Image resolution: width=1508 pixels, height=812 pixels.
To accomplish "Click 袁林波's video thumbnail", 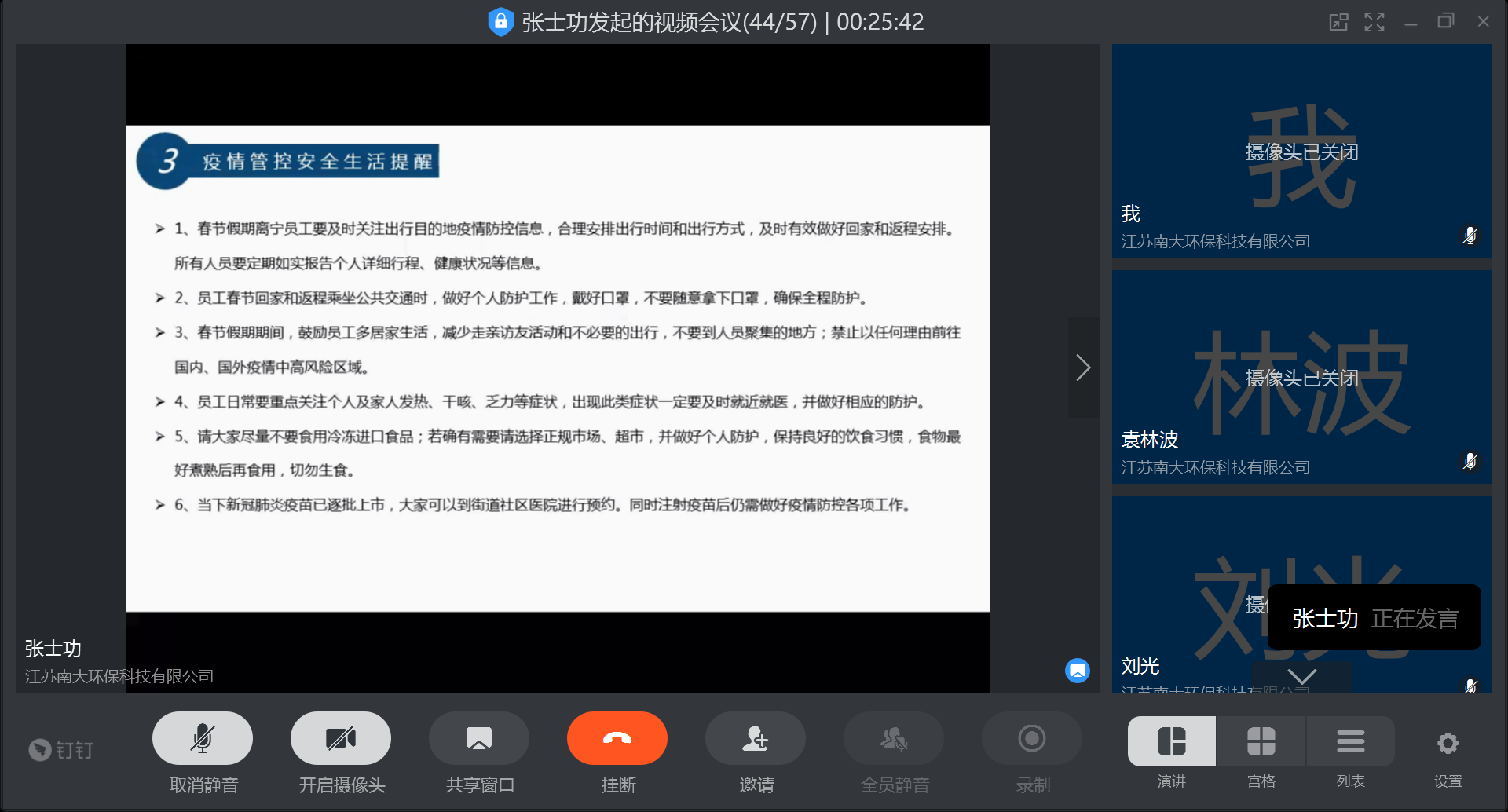I will click(1301, 377).
